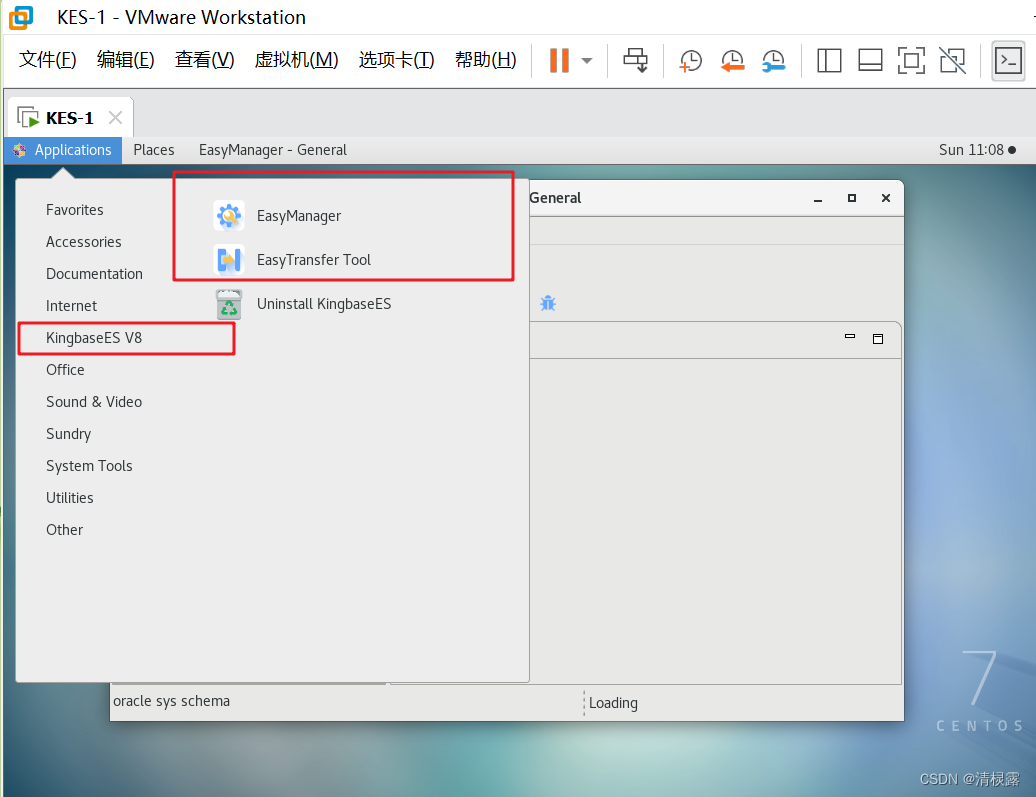Select the System Tools category
This screenshot has height=797, width=1036.
point(89,466)
